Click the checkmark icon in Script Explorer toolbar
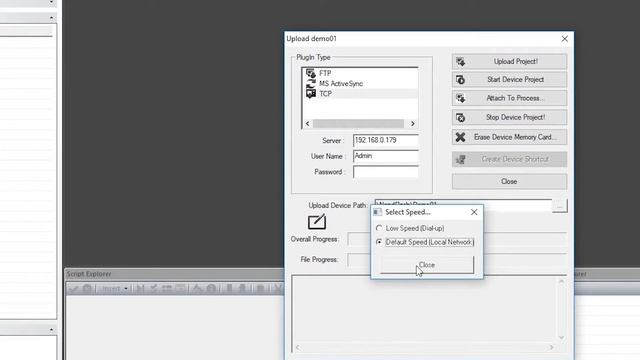 point(73,289)
